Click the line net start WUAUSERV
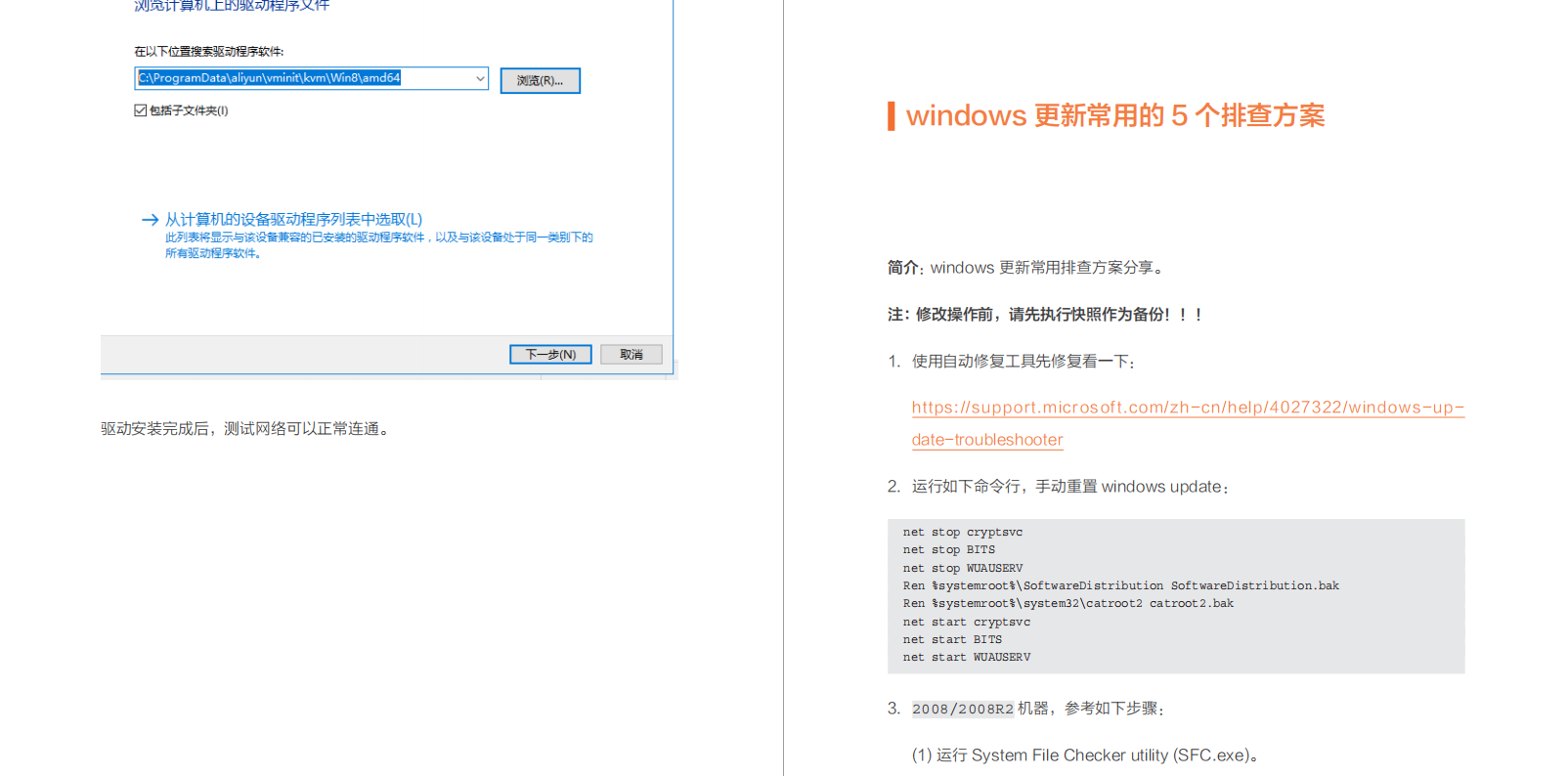Viewport: 1568px width, 776px height. click(967, 657)
